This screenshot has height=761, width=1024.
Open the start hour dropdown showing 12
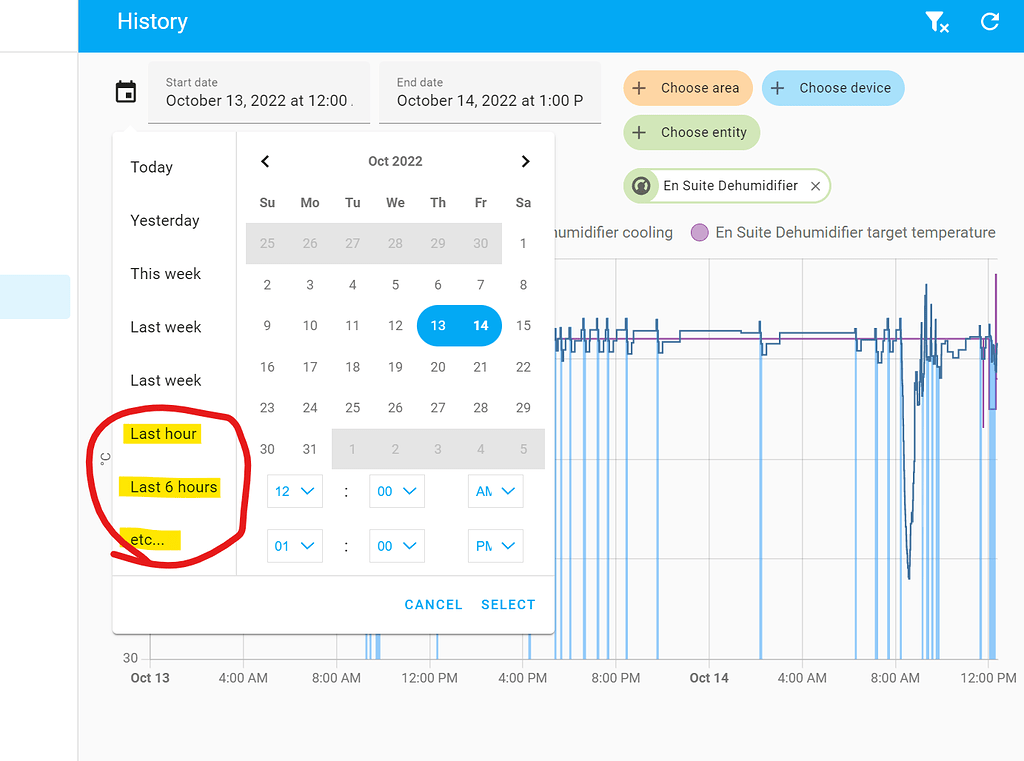[294, 491]
